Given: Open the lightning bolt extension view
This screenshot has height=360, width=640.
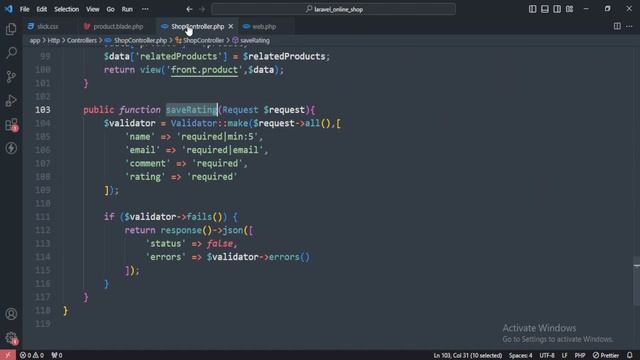Looking at the screenshot, I should pyautogui.click(x=11, y=148).
